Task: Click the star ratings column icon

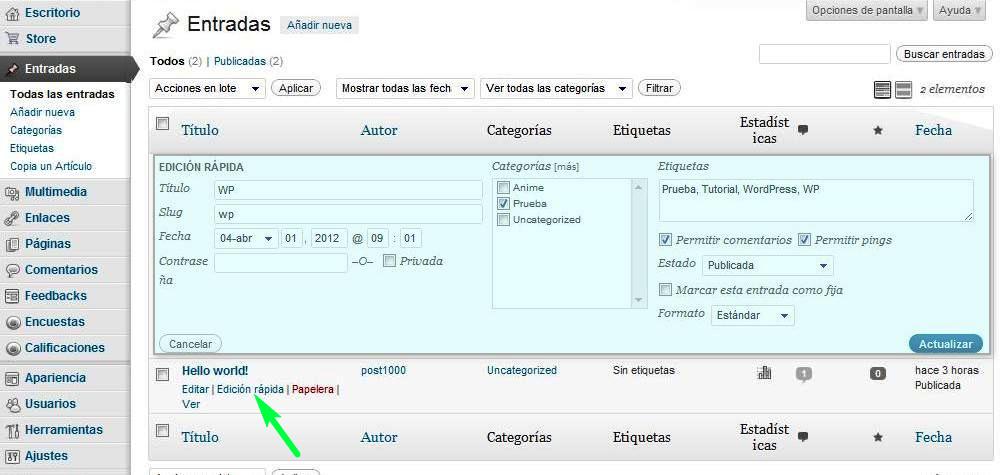Action: pyautogui.click(x=878, y=130)
